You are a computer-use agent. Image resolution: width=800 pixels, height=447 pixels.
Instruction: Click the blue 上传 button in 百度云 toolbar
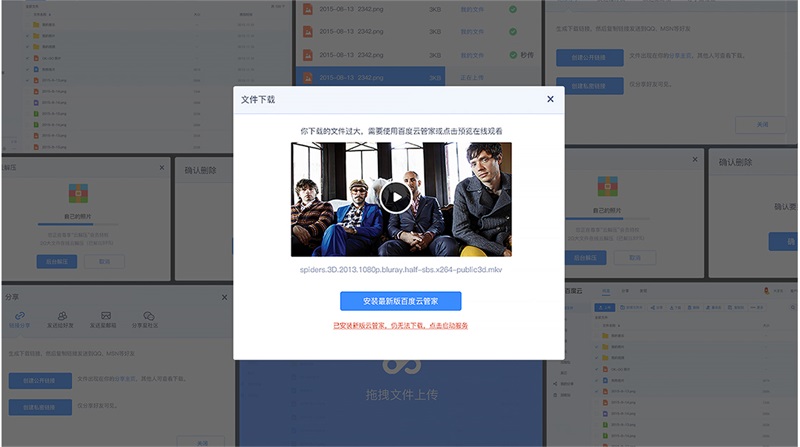point(605,307)
